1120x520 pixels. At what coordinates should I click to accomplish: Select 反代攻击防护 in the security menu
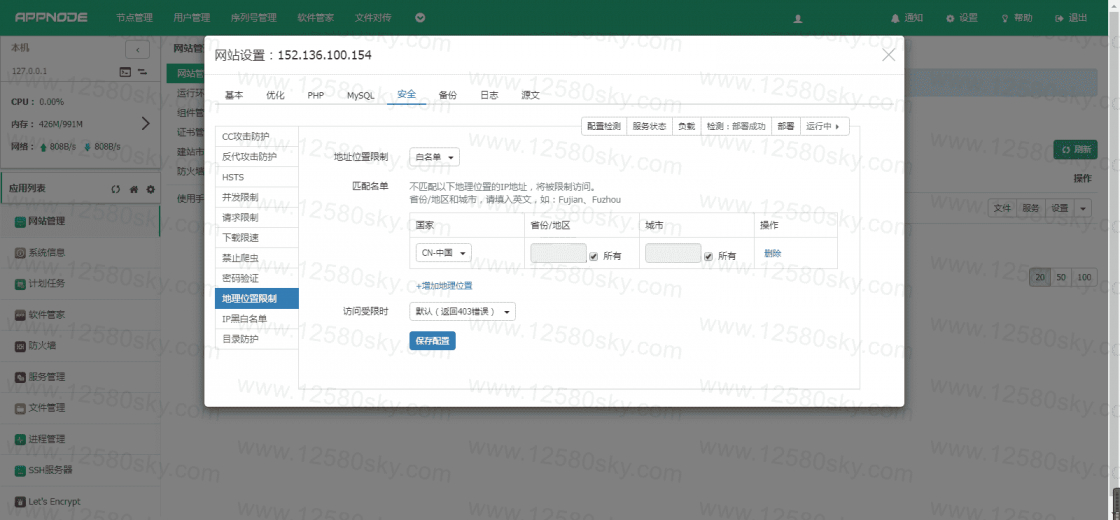(256, 156)
